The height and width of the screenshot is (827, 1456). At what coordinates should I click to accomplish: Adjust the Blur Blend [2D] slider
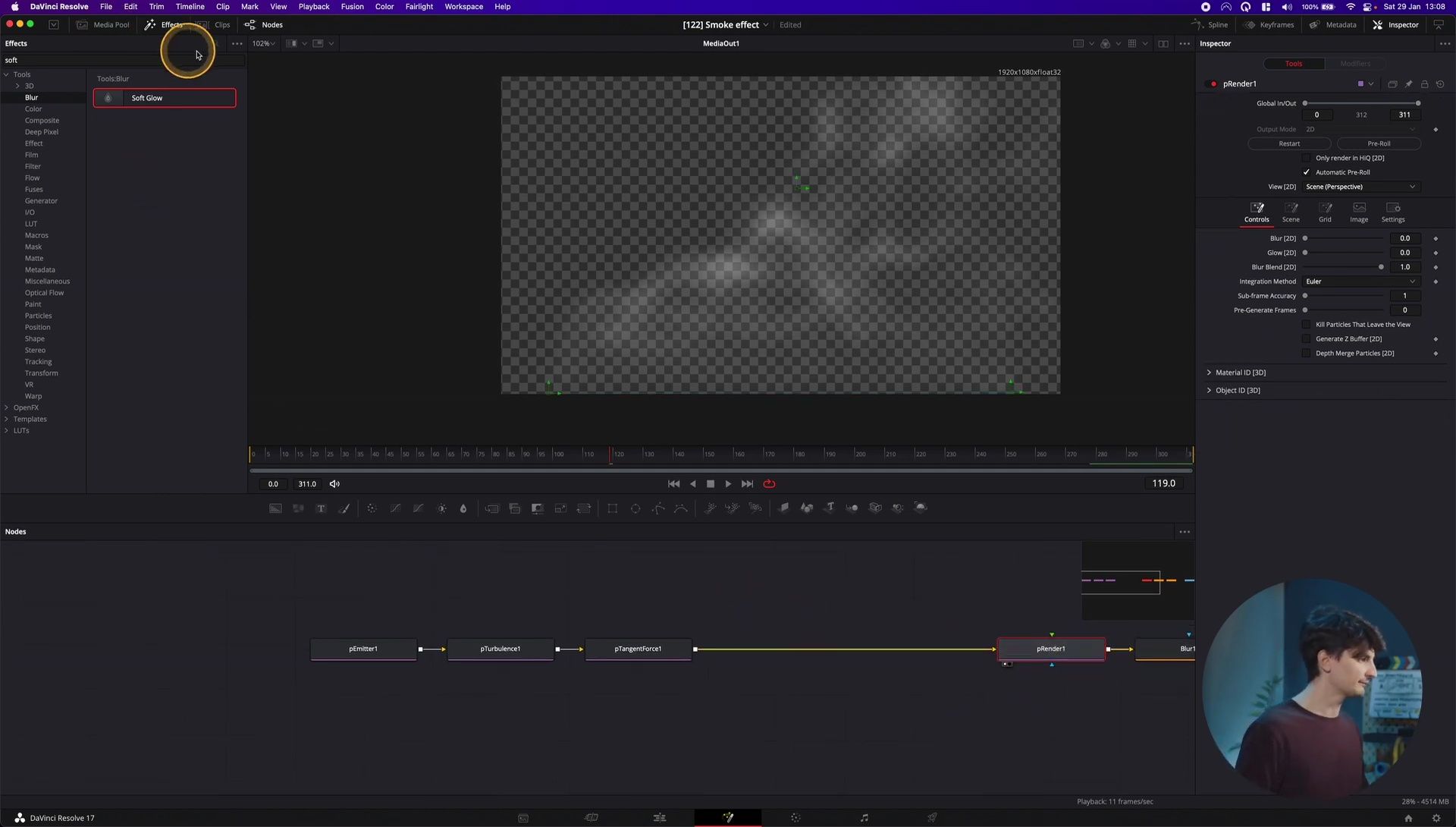pyautogui.click(x=1343, y=267)
